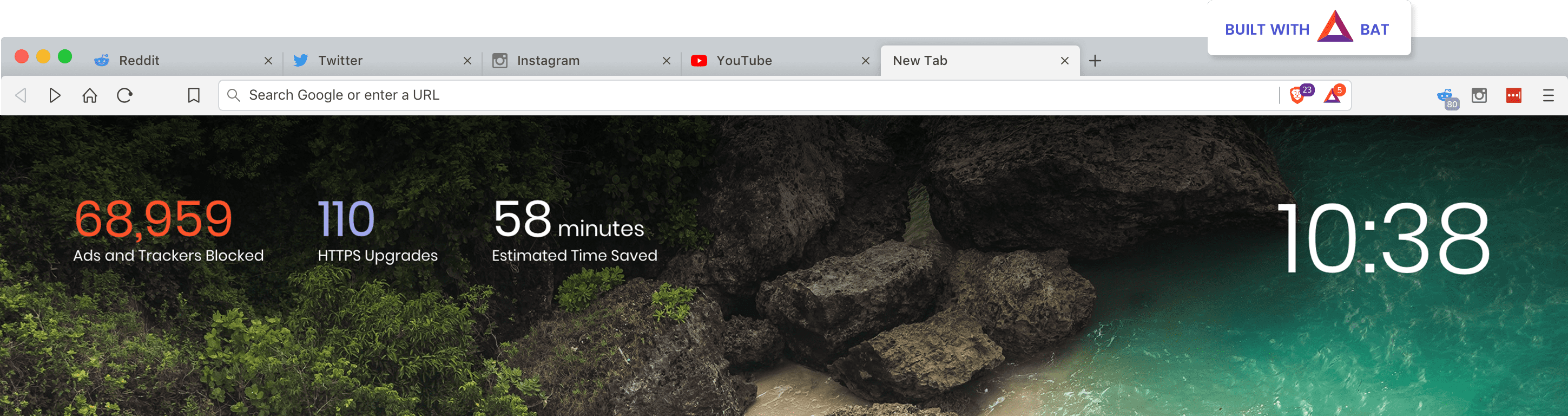The height and width of the screenshot is (416, 1568).
Task: Open the home page icon
Action: click(89, 95)
